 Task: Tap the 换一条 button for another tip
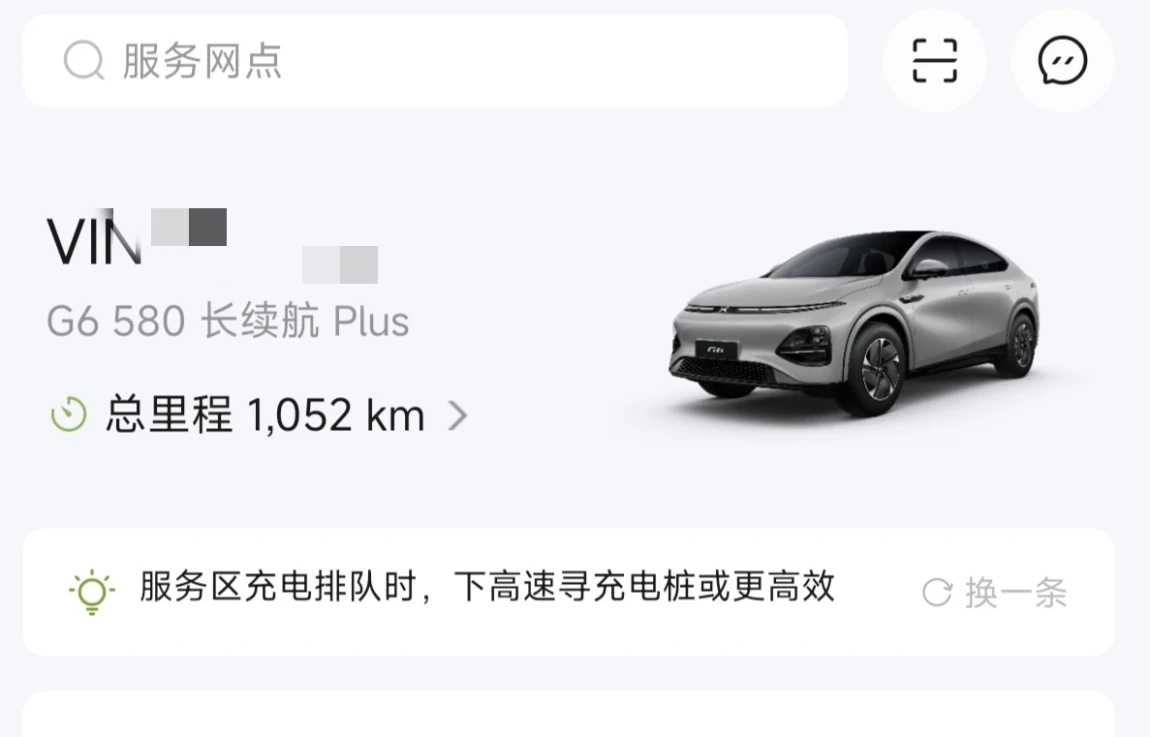[x=994, y=592]
